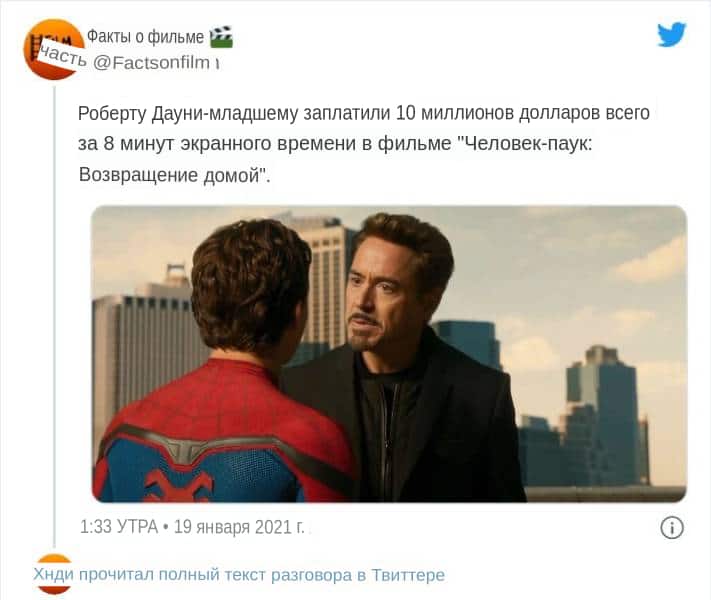The image size is (711, 600).
Task: Click the clapperboard emoji beside the name
Action: 221,37
